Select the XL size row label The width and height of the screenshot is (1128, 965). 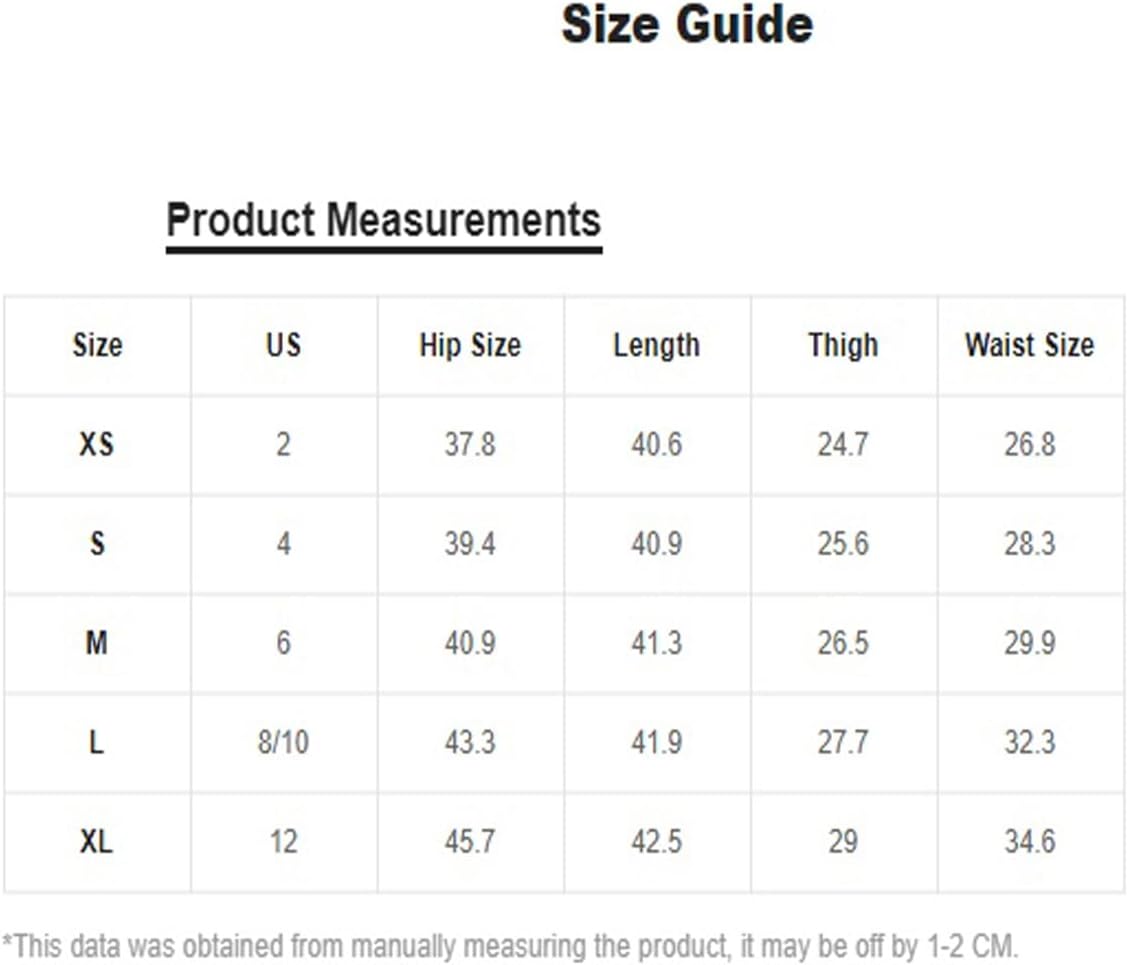coord(96,842)
